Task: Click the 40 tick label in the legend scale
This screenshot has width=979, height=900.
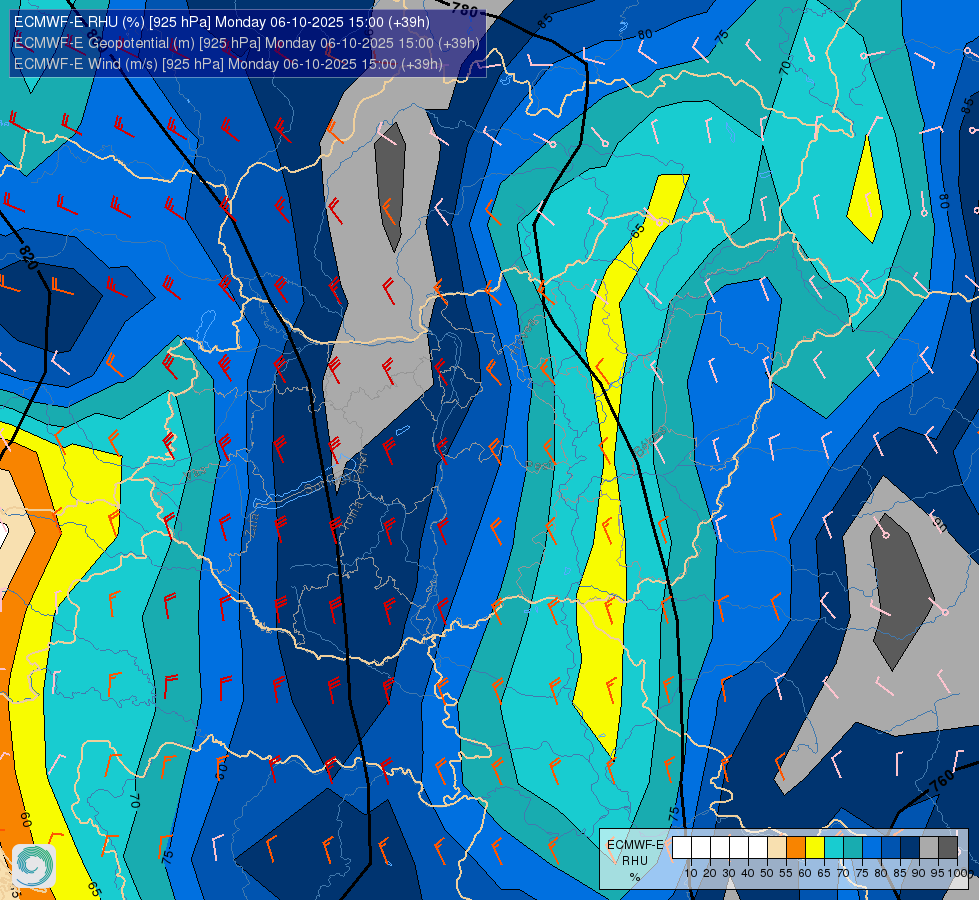Action: [748, 873]
